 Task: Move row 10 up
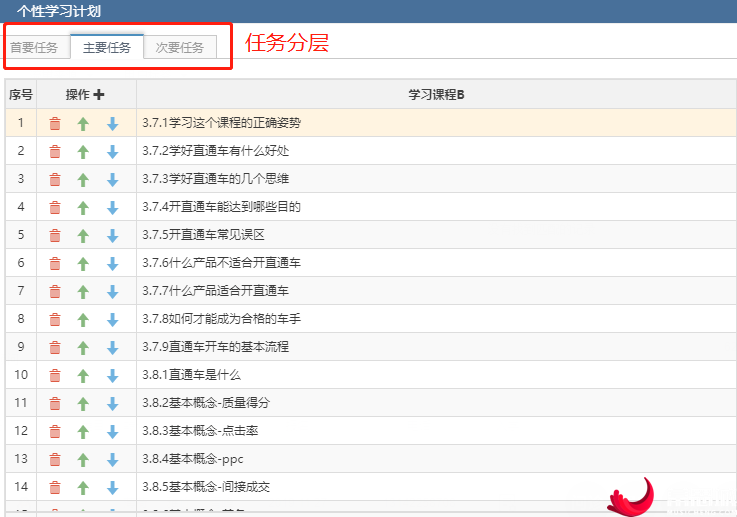tap(83, 376)
